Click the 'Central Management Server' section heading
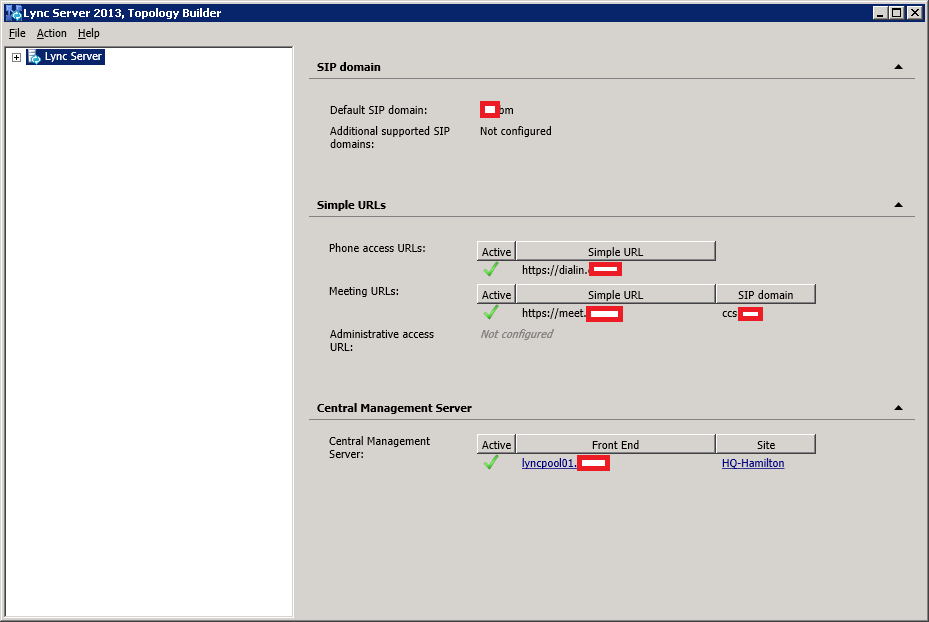The image size is (929, 622). (x=394, y=408)
